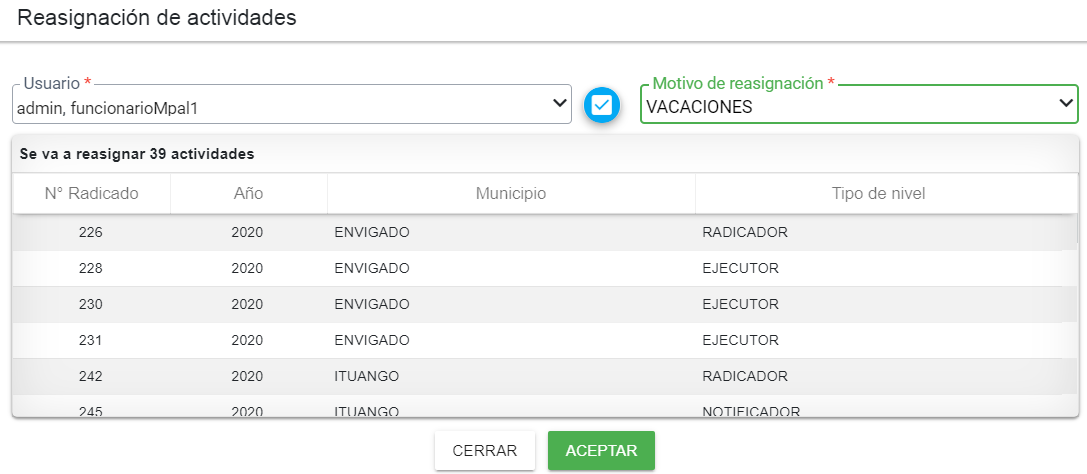Click the Motivo de reasignación chevron arrow

[x=1066, y=103]
